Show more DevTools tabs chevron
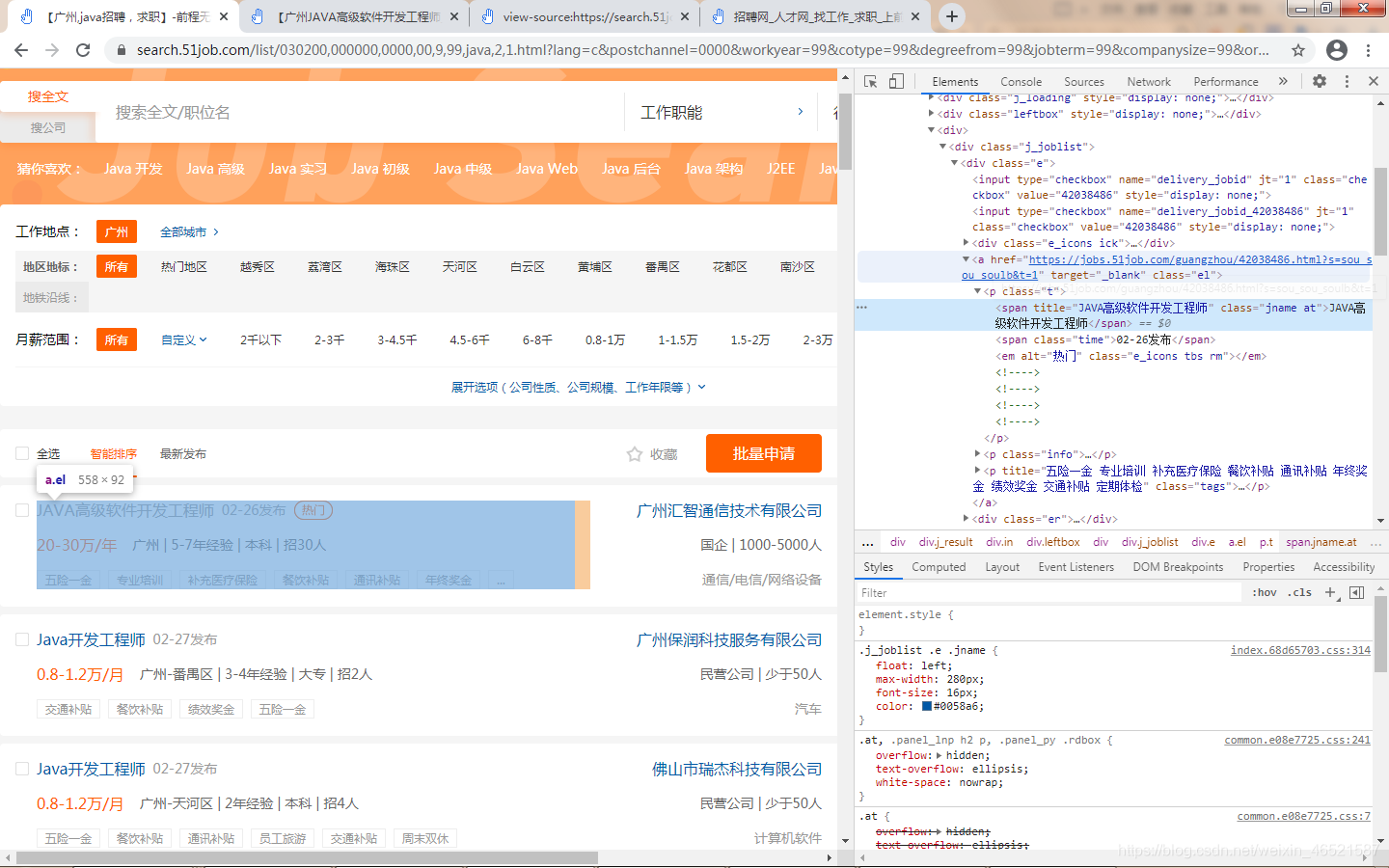 pyautogui.click(x=1283, y=82)
